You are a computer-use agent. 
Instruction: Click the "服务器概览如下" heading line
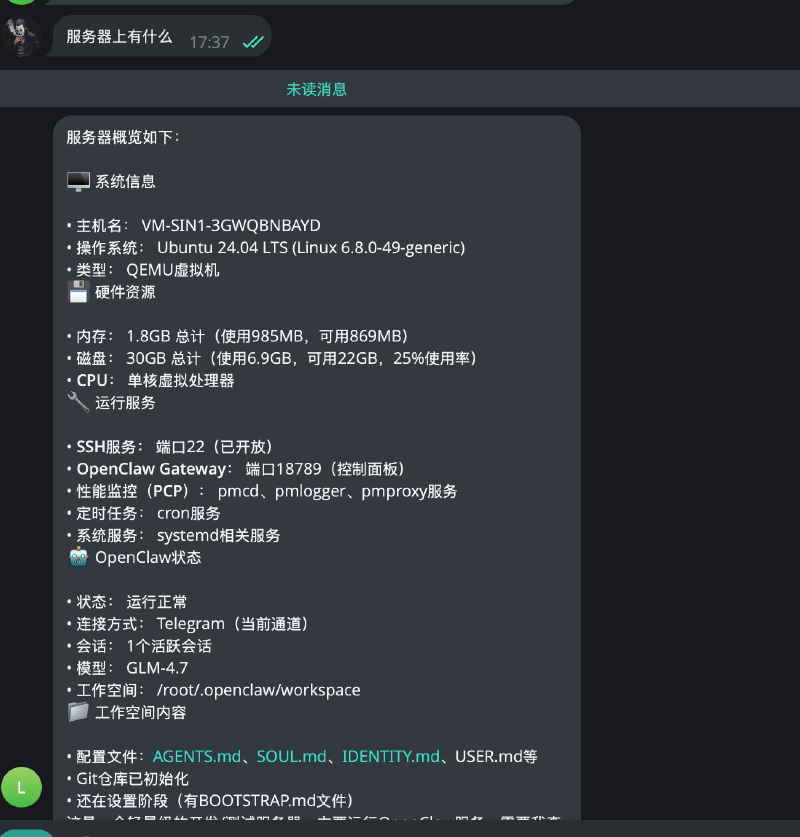[x=123, y=137]
